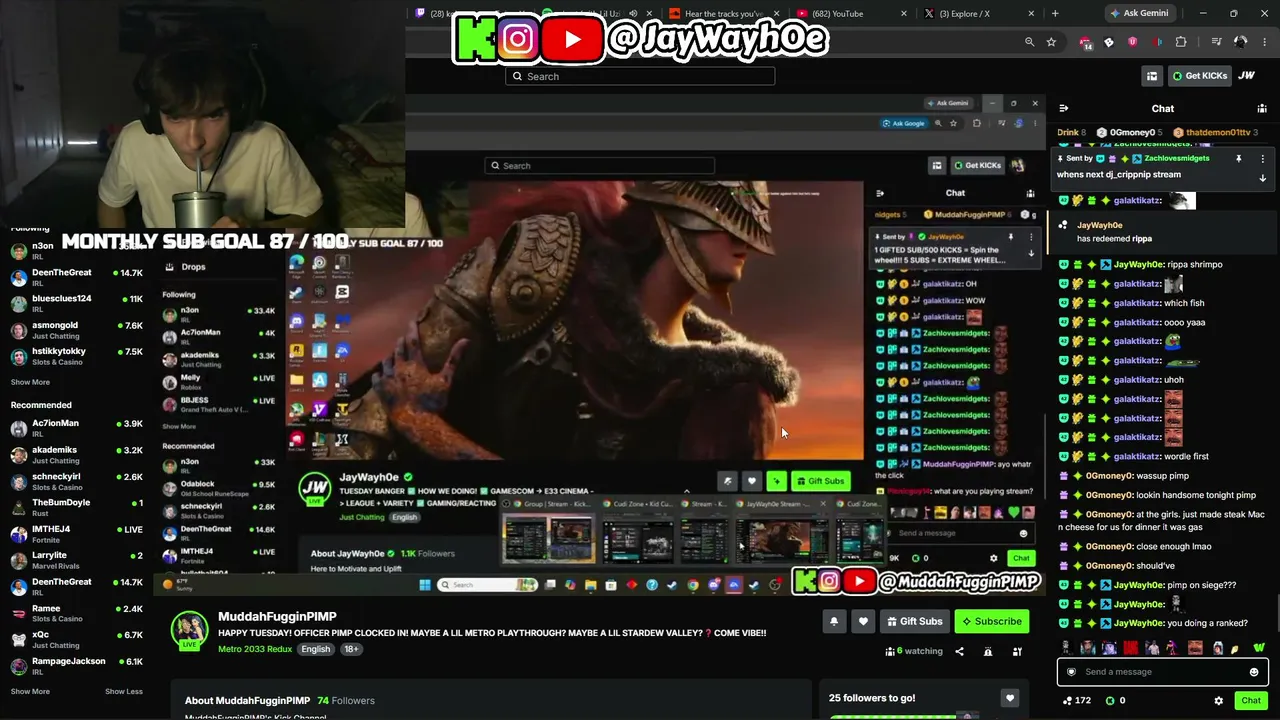Click the extension icon with 14 badge
This screenshot has width=1280, height=720.
click(x=1086, y=42)
